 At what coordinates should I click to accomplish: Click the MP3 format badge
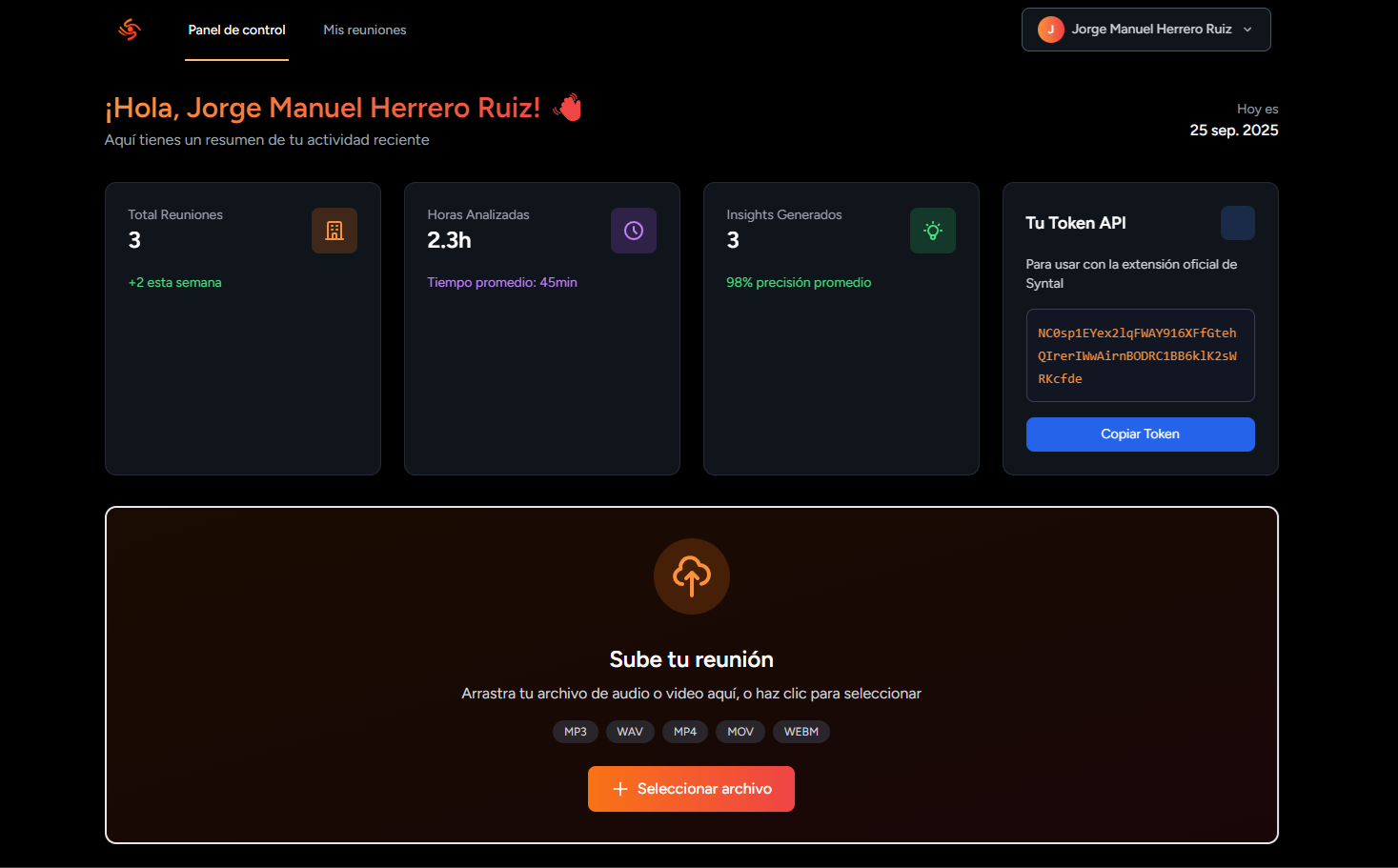pyautogui.click(x=576, y=732)
